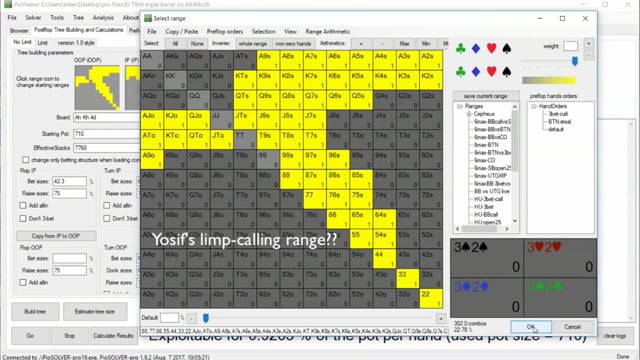Check Don't 3bet under Turn IP
Screen dimensions: 640x360
(107, 218)
